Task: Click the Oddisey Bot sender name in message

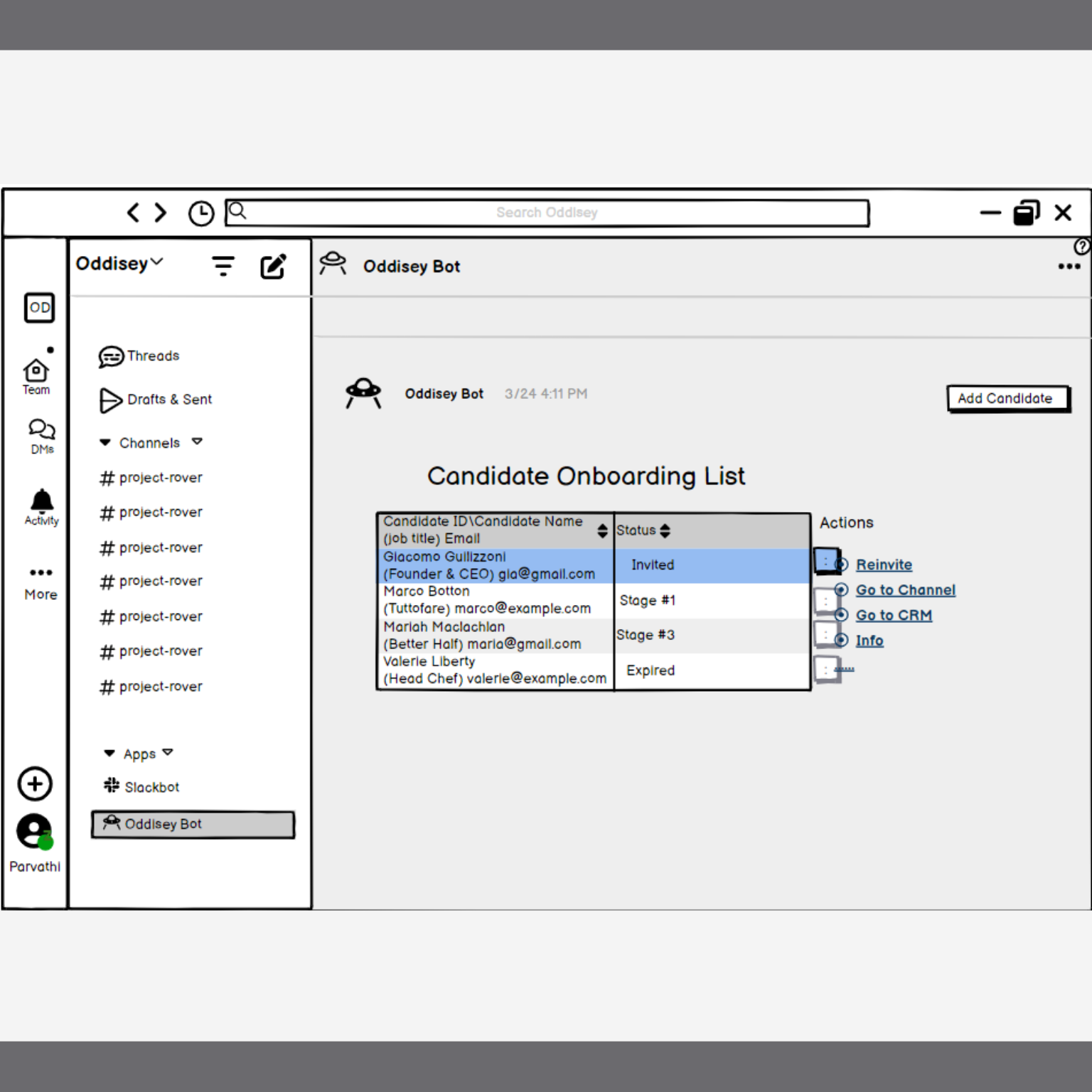Action: tap(444, 394)
